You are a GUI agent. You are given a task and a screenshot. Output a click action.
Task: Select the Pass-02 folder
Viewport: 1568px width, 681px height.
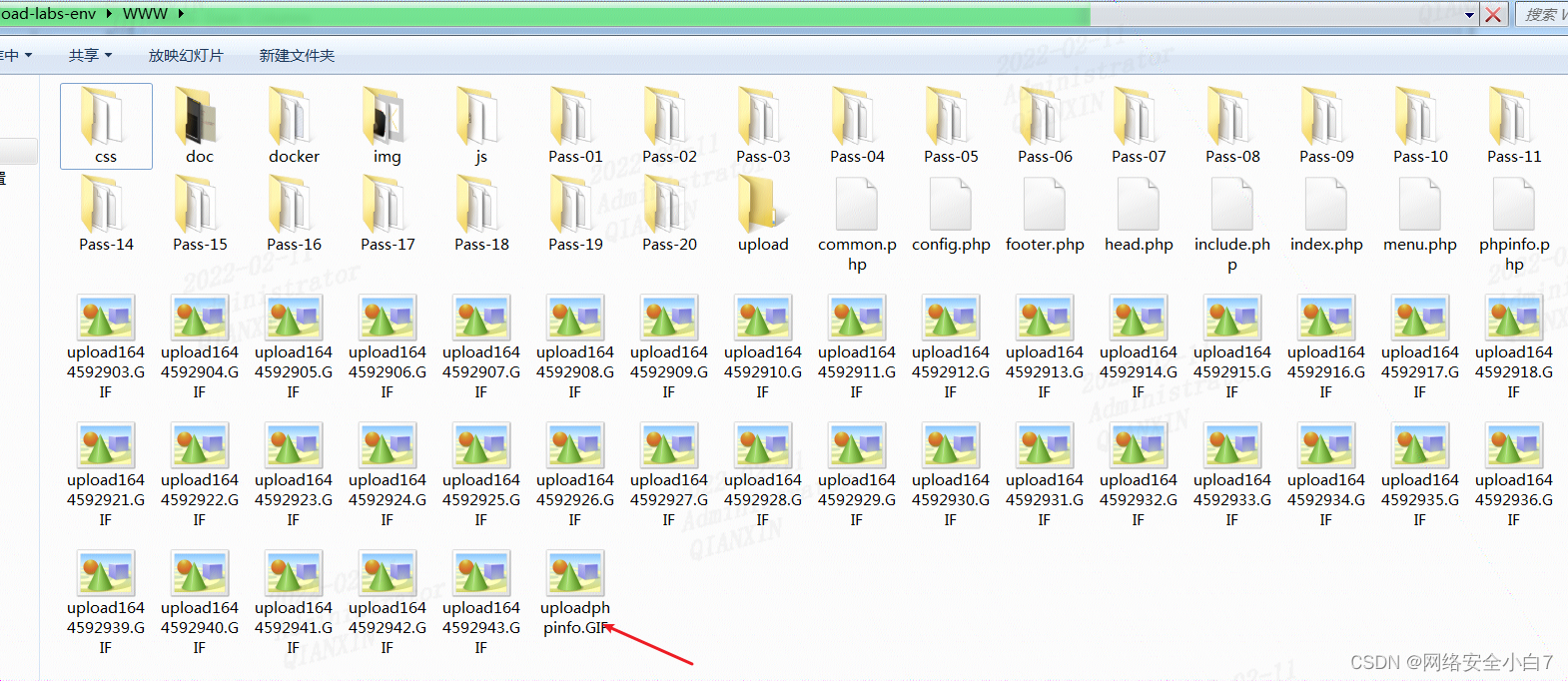click(669, 126)
